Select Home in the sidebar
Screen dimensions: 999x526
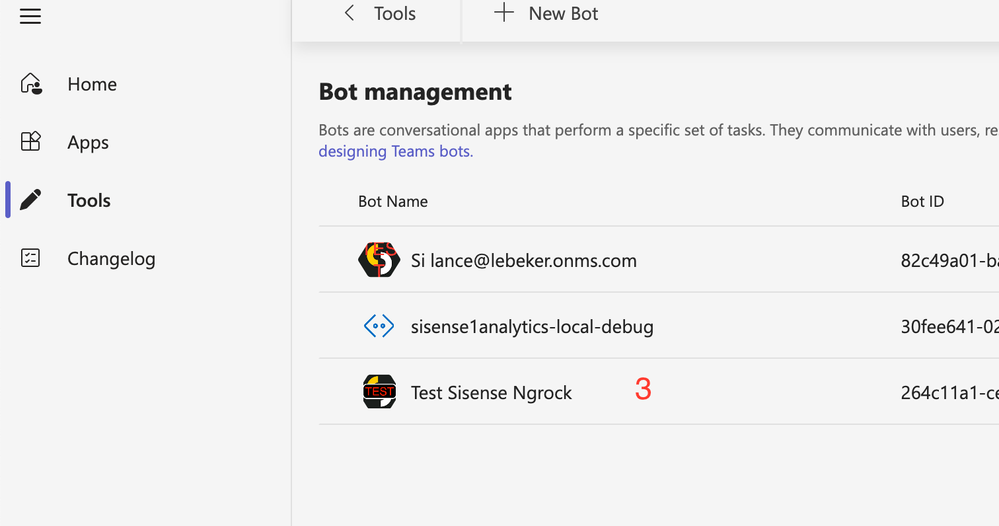click(x=92, y=84)
